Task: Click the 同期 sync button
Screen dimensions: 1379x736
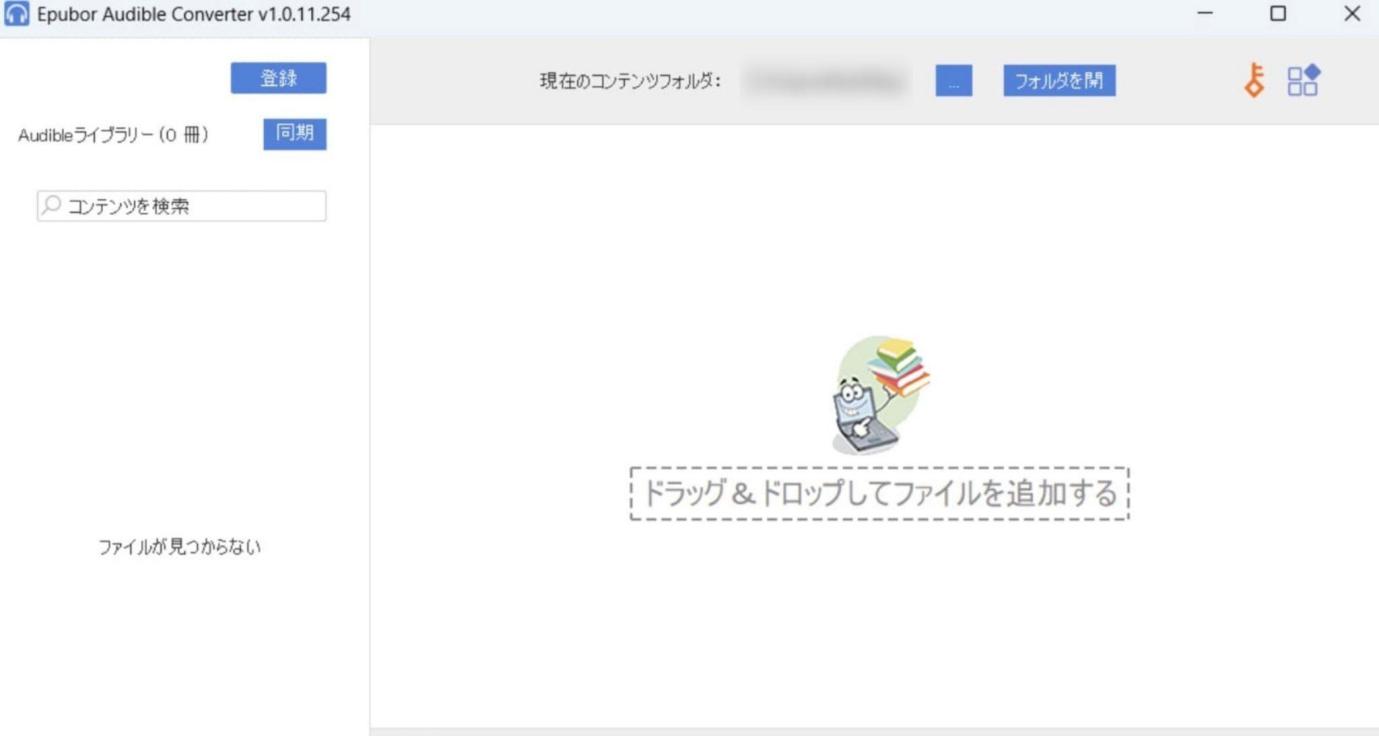Action: pos(295,134)
